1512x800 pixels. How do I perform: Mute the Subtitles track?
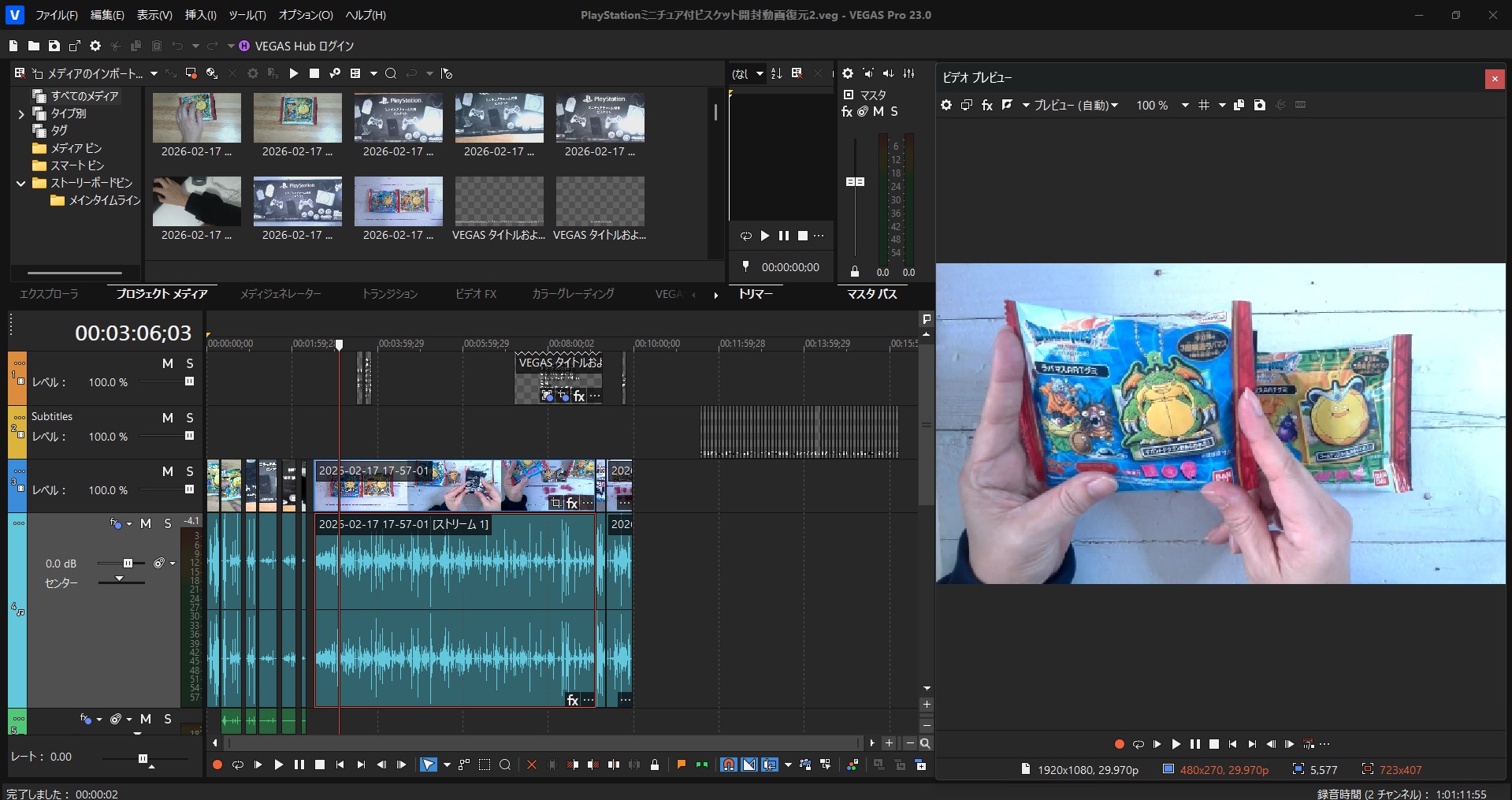point(168,418)
